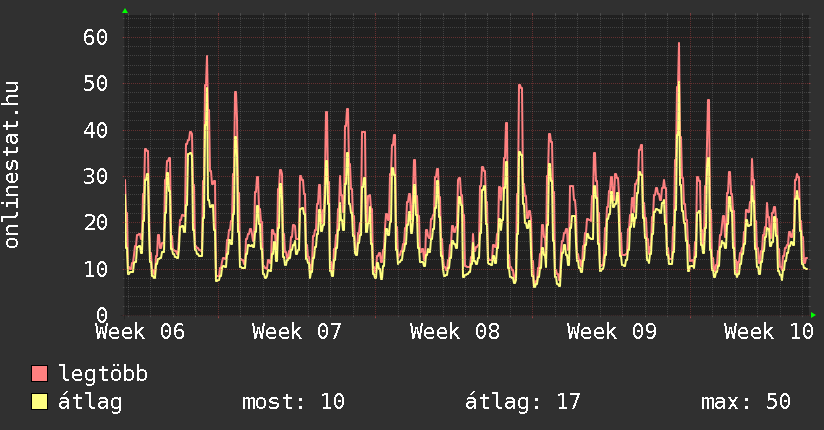Screen dimensions: 824x430
Task: Click the Week 08 axis label
Action: 455,331
